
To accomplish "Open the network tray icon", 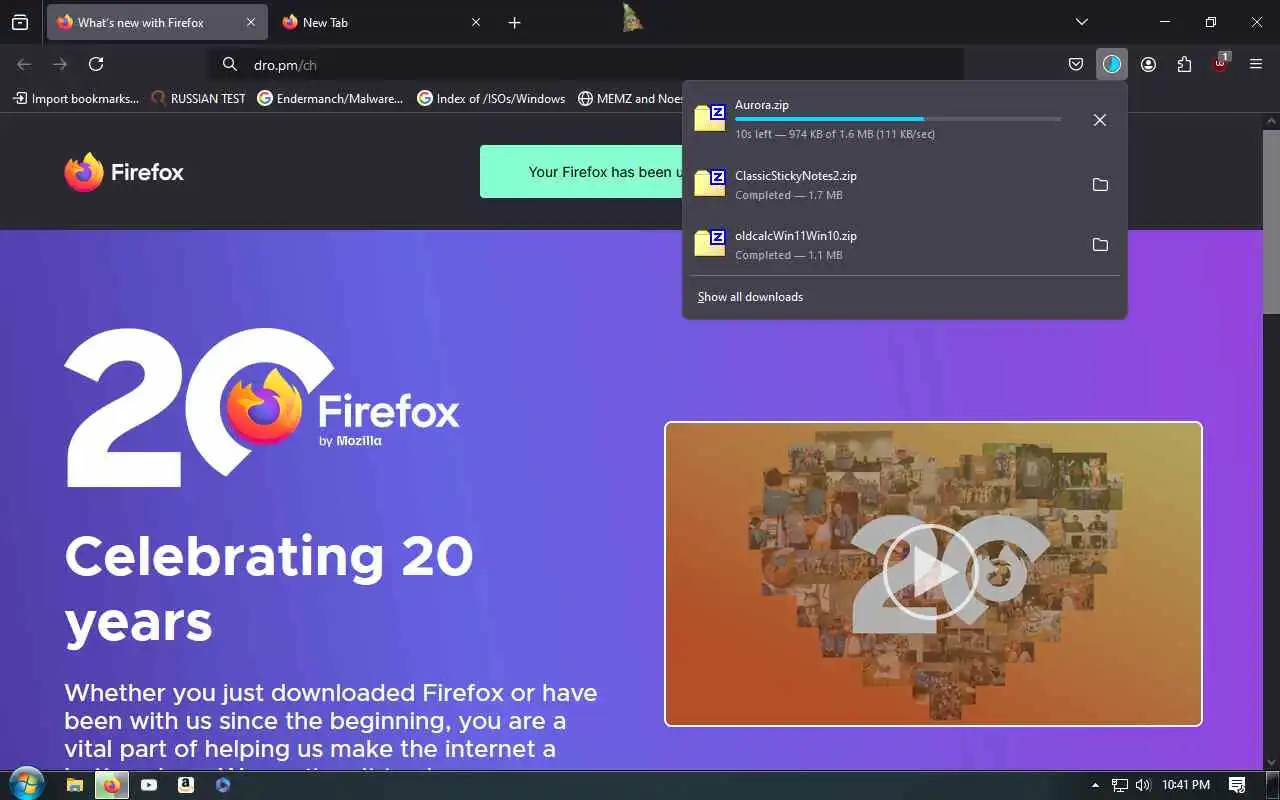I will 1120,785.
